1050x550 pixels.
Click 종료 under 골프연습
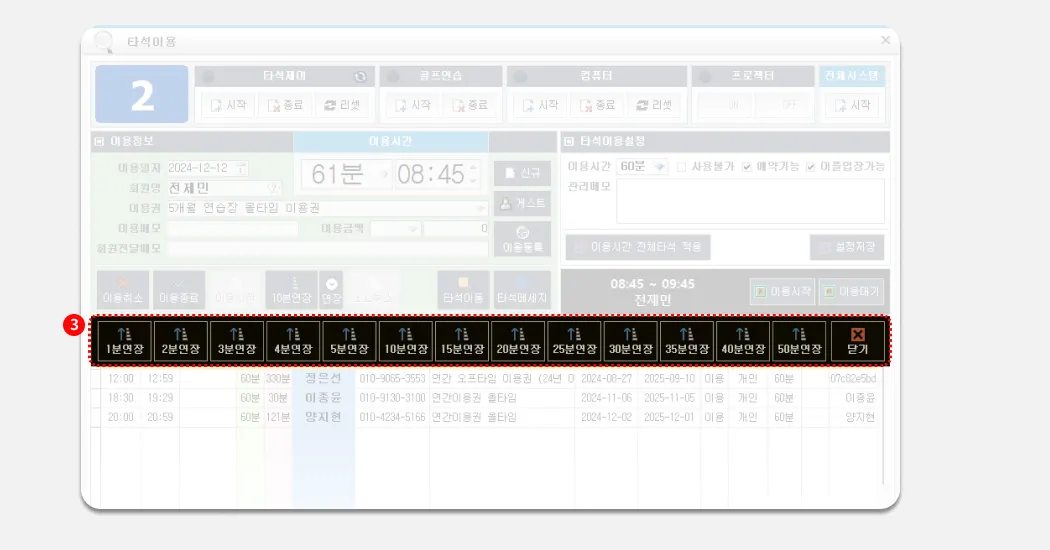pos(469,105)
